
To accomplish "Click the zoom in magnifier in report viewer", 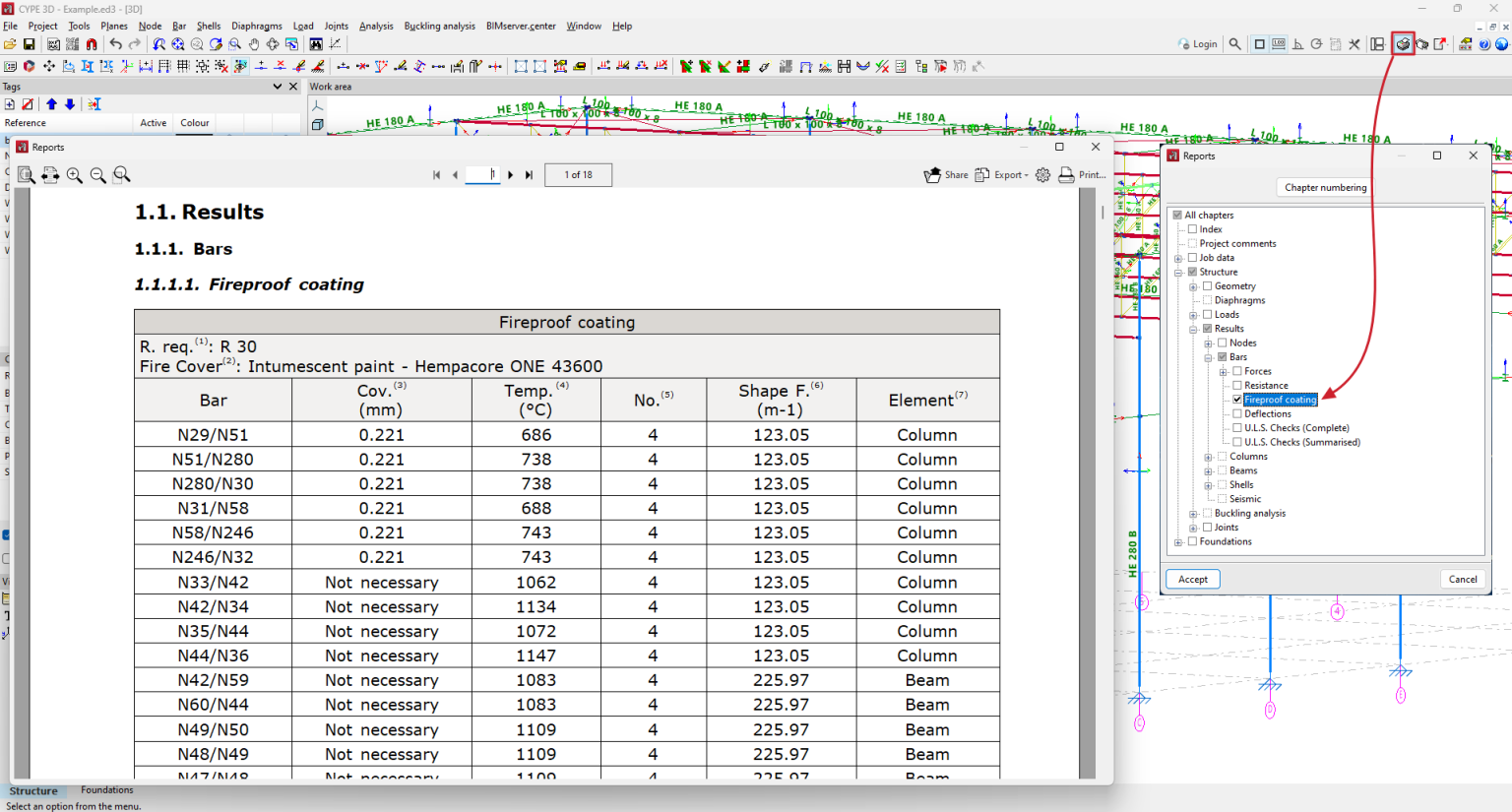I will click(x=75, y=175).
